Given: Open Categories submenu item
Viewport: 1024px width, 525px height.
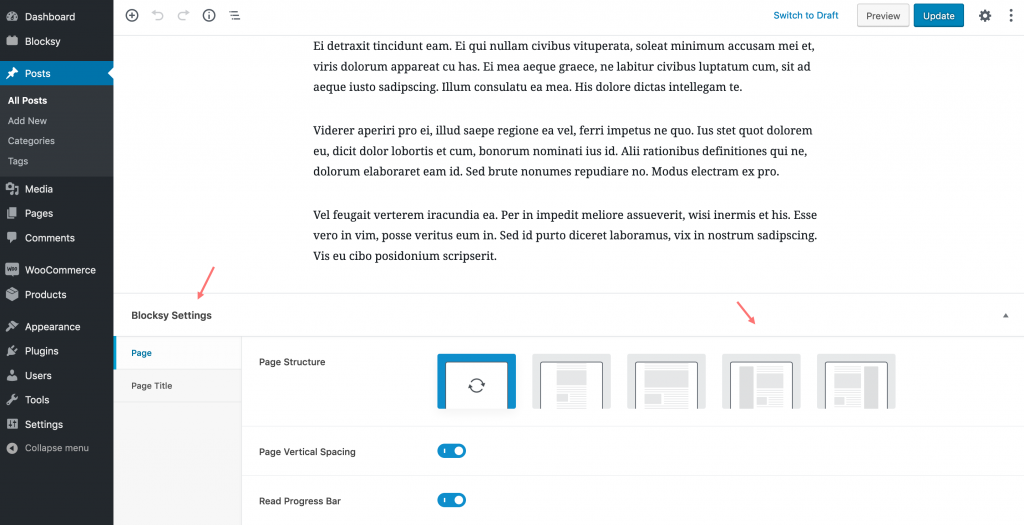Looking at the screenshot, I should 31,141.
